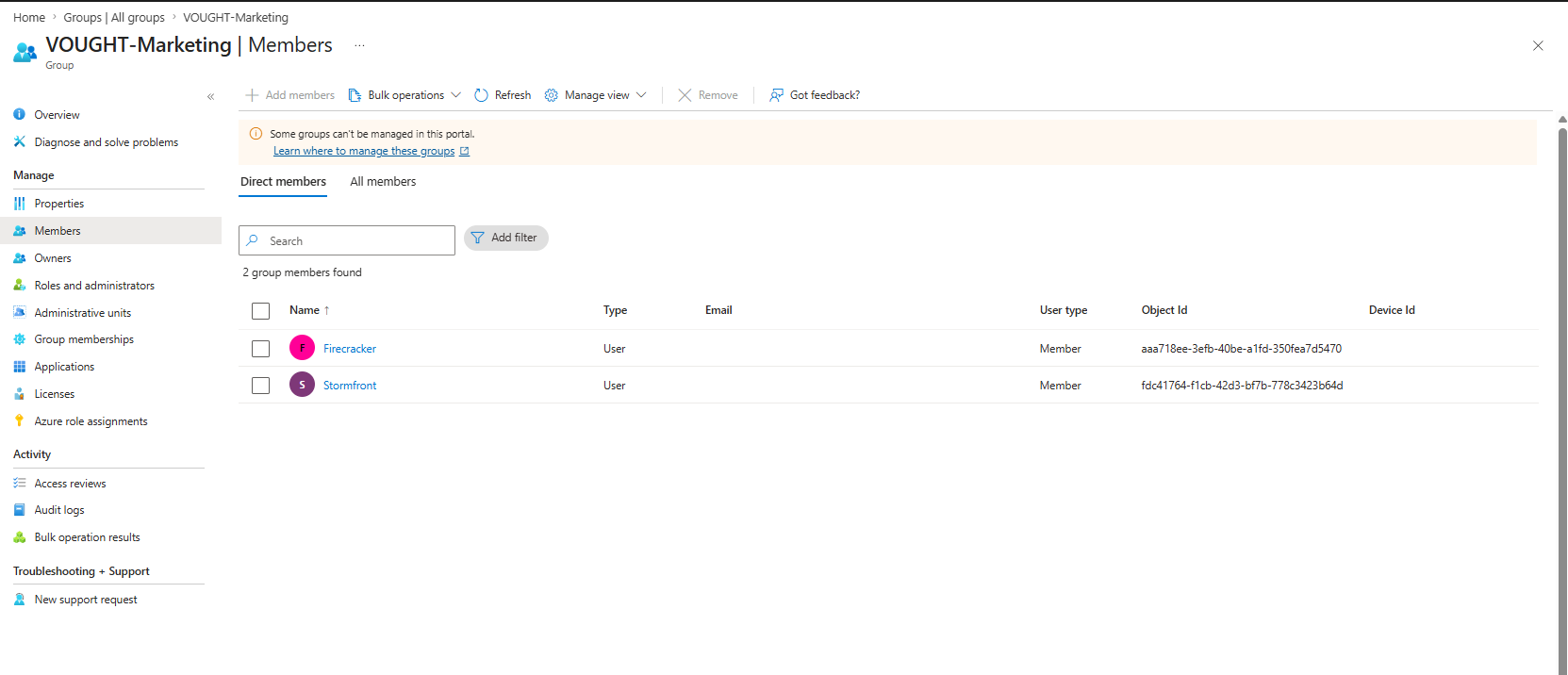Screen dimensions: 1568x675
Task: Open the ellipsis more options menu
Action: coord(359,45)
